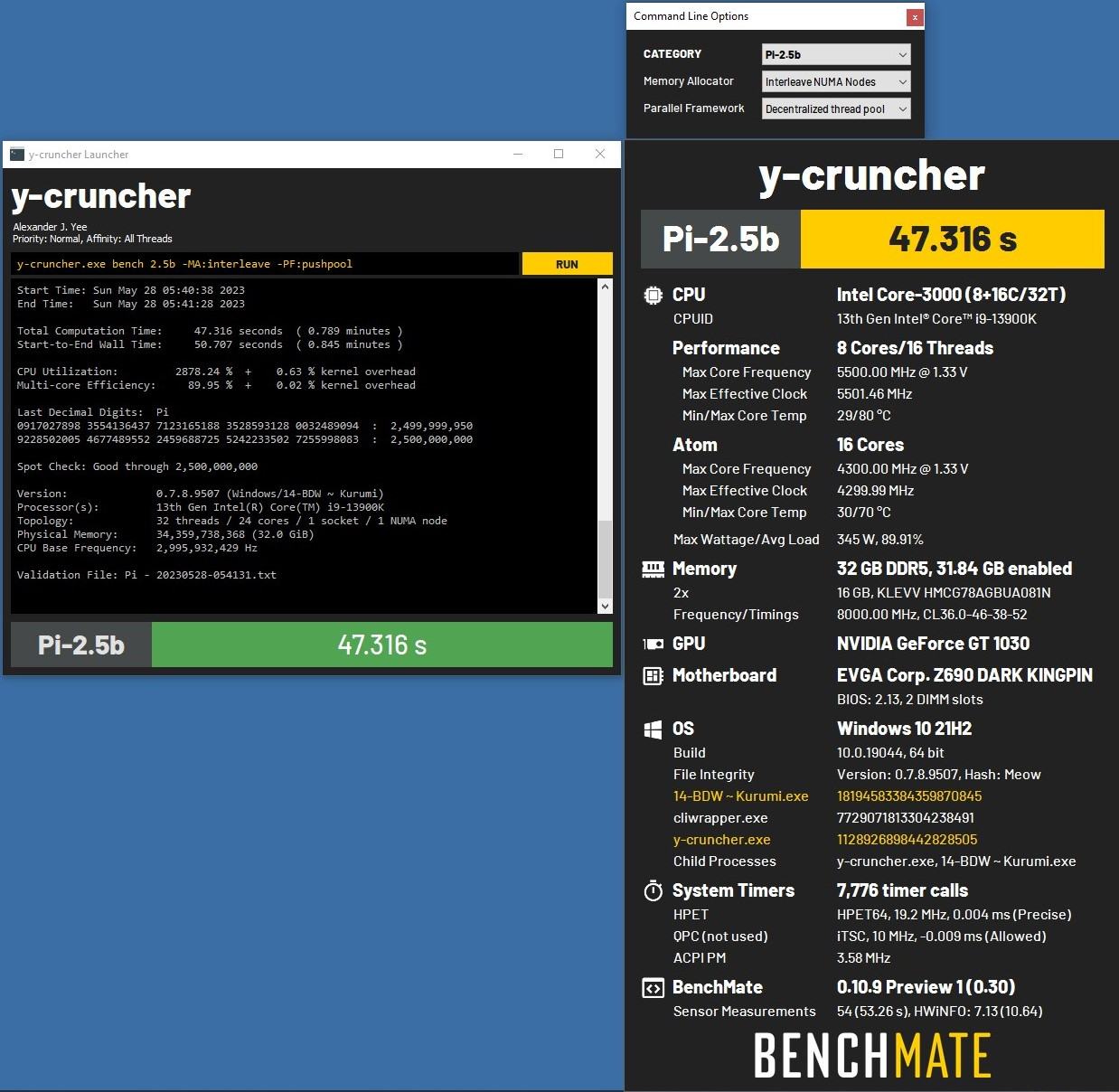
Task: Click the BenchMate code bracket icon
Action: pos(653,988)
